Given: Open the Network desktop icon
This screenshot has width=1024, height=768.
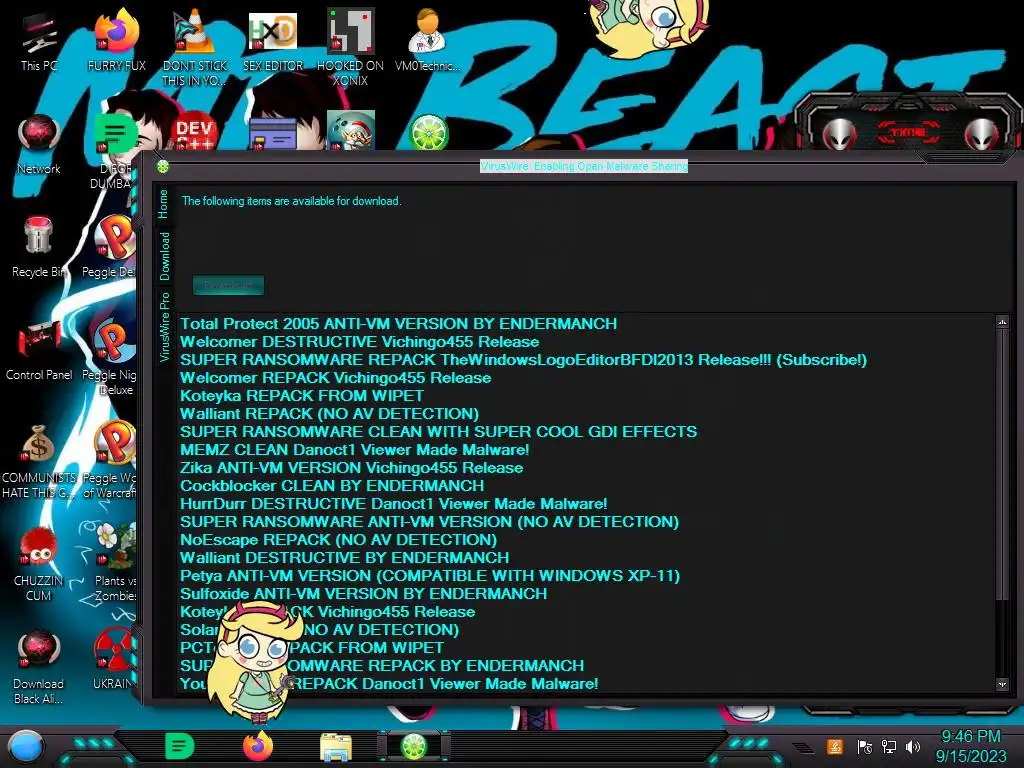Looking at the screenshot, I should tap(39, 144).
